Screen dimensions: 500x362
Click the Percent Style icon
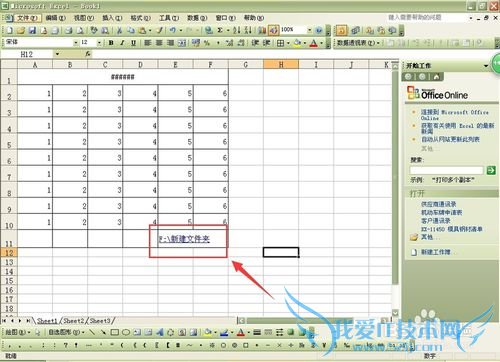pos(207,43)
